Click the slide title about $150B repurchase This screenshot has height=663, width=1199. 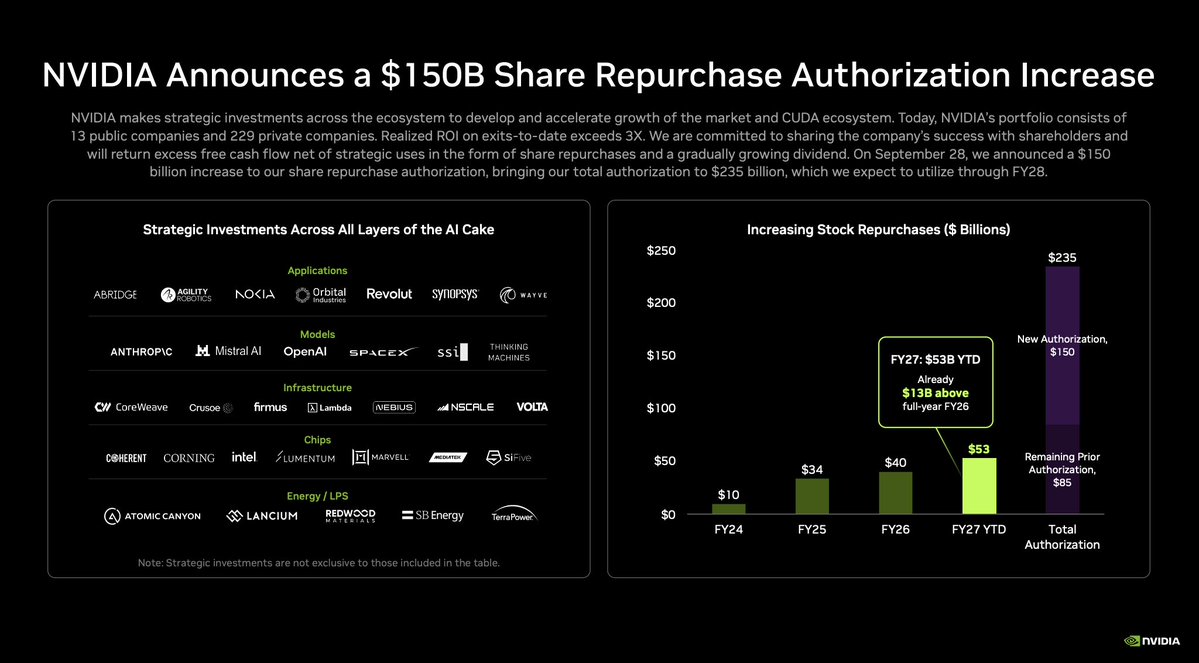click(x=598, y=75)
